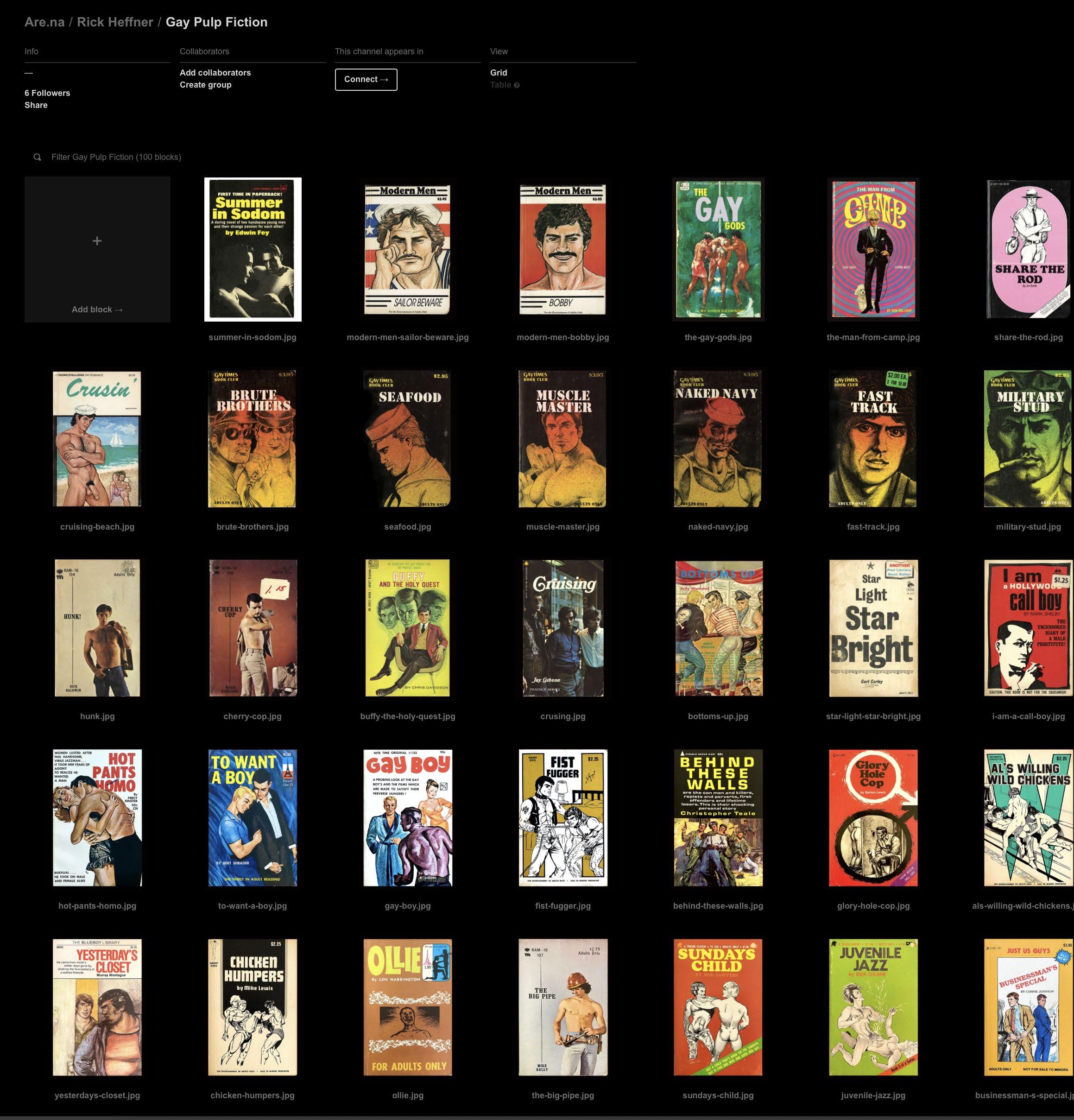Open Add collaborators
Image resolution: width=1074 pixels, height=1120 pixels.
point(215,73)
